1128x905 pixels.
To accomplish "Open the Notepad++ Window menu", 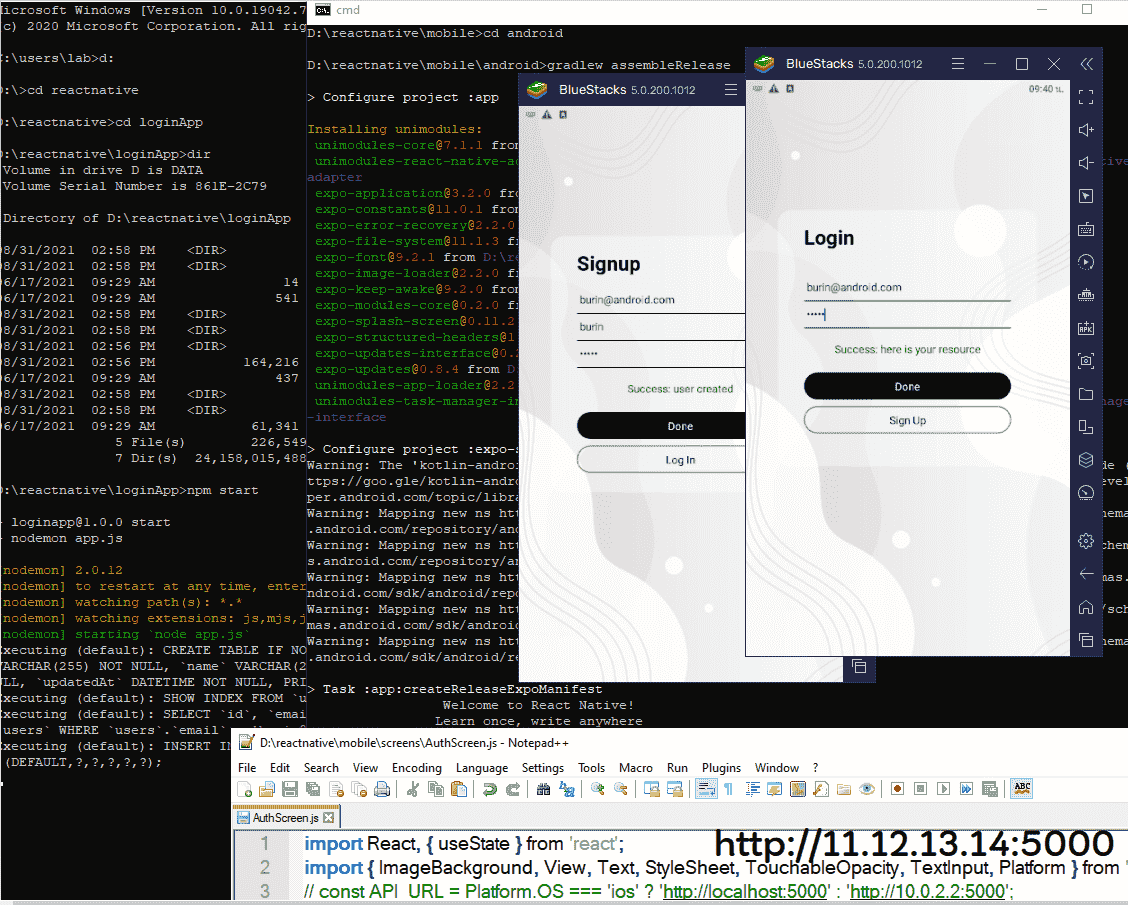I will click(776, 768).
